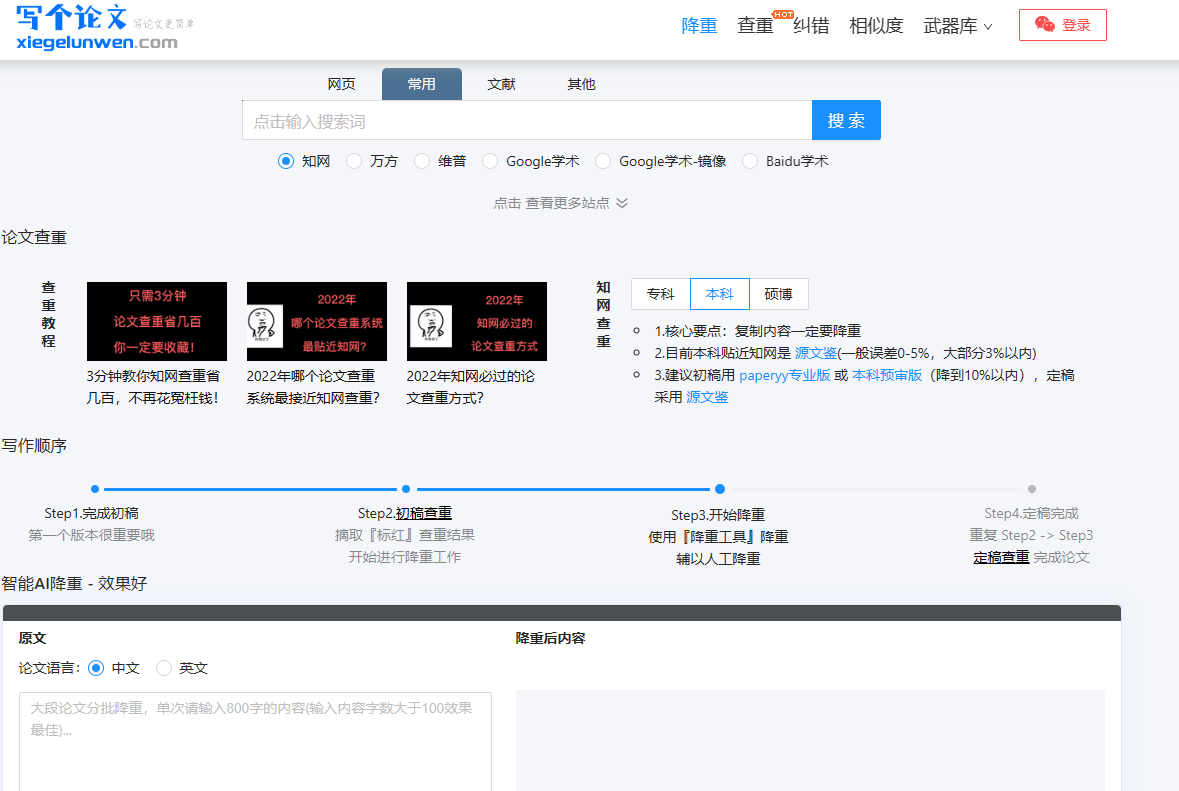Open the 定稿查重 link in Step4
Viewport: 1179px width, 791px height.
1001,557
